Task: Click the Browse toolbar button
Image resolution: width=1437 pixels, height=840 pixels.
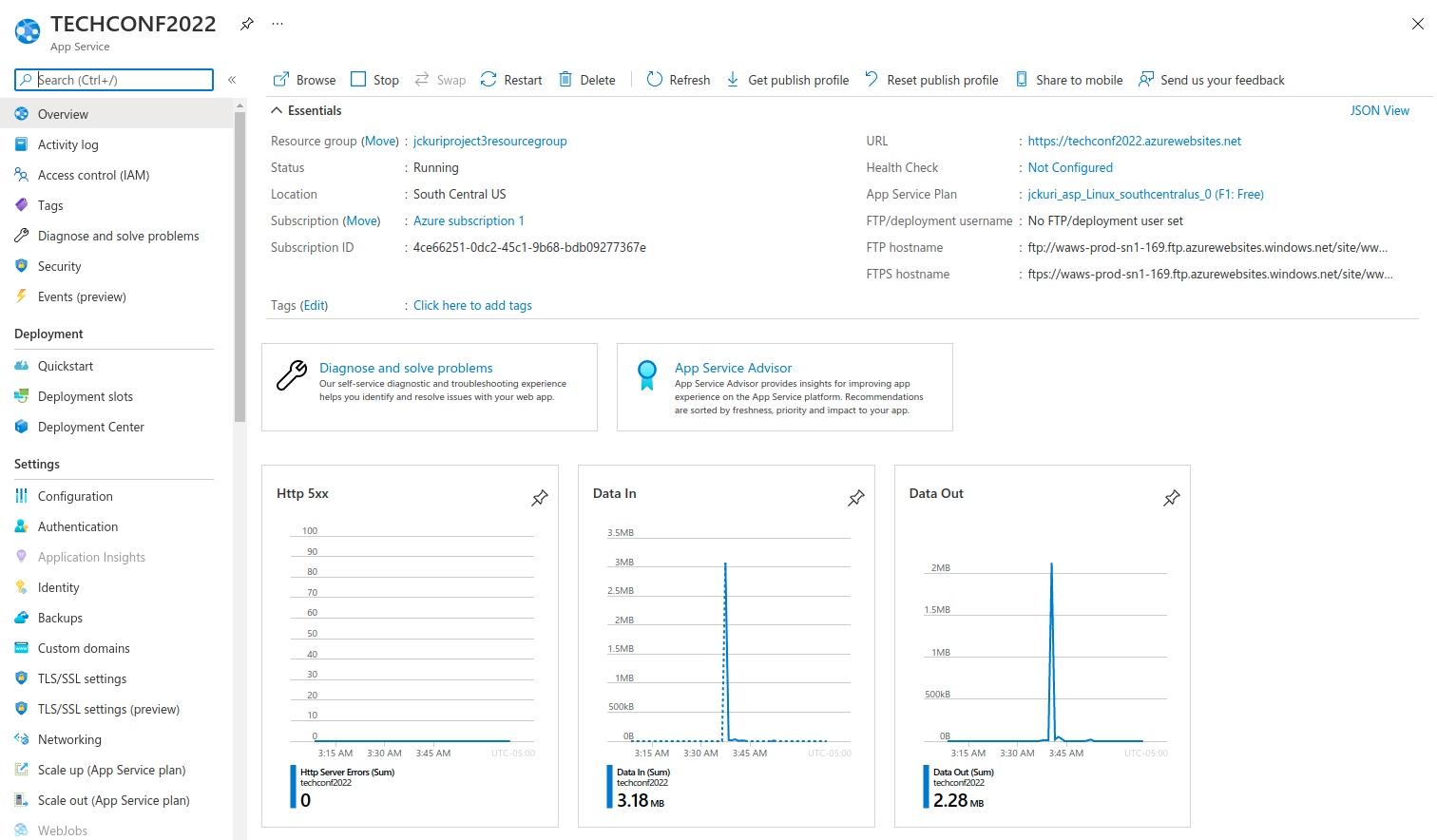Action: [304, 80]
